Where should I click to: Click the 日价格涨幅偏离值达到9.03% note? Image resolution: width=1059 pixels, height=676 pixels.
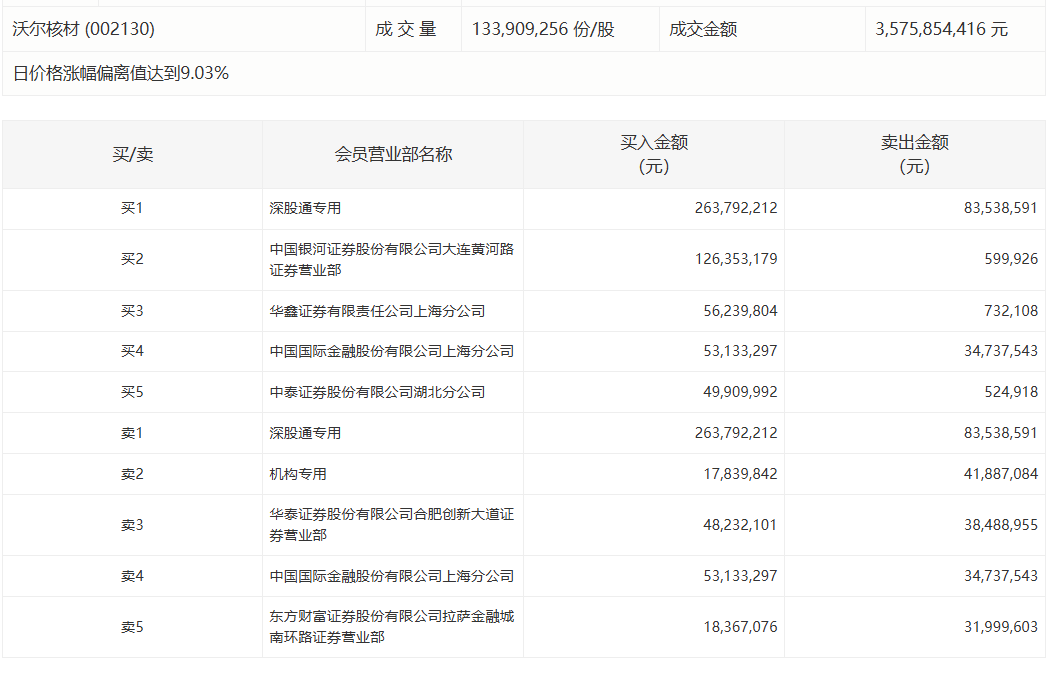pyautogui.click(x=121, y=73)
